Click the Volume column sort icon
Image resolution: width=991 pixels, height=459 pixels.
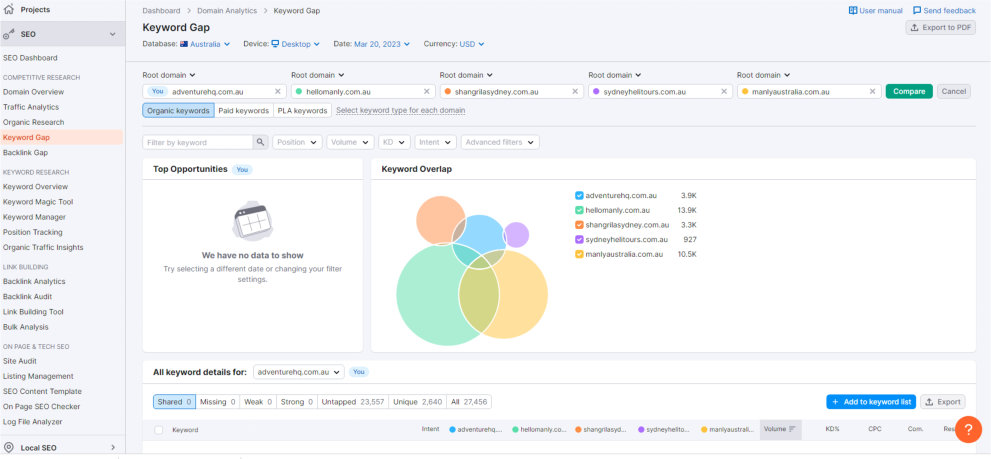point(792,429)
